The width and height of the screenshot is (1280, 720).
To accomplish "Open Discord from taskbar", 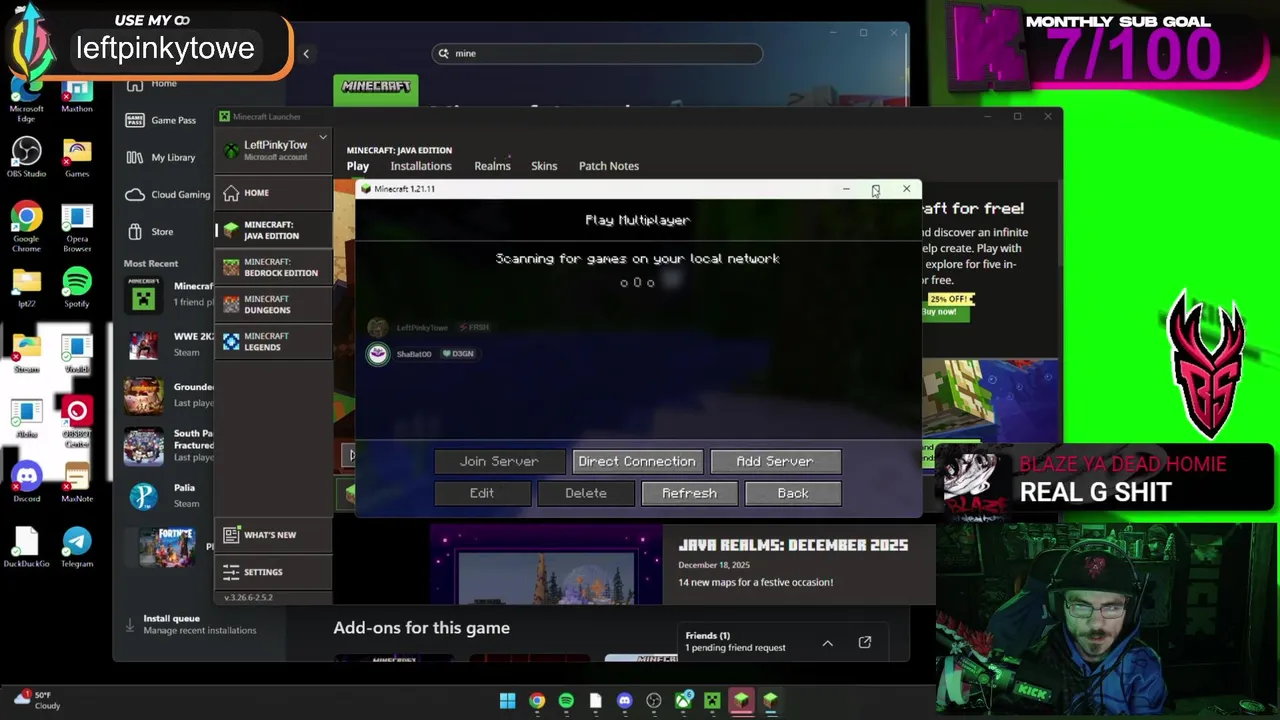I will tap(625, 701).
